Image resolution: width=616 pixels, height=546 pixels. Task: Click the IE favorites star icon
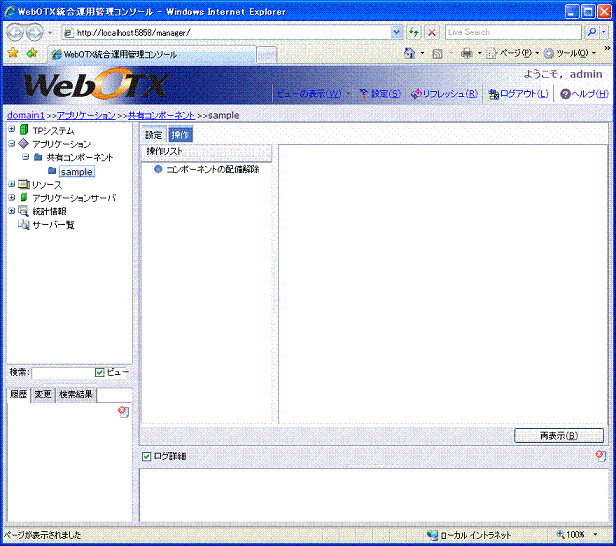(x=12, y=53)
